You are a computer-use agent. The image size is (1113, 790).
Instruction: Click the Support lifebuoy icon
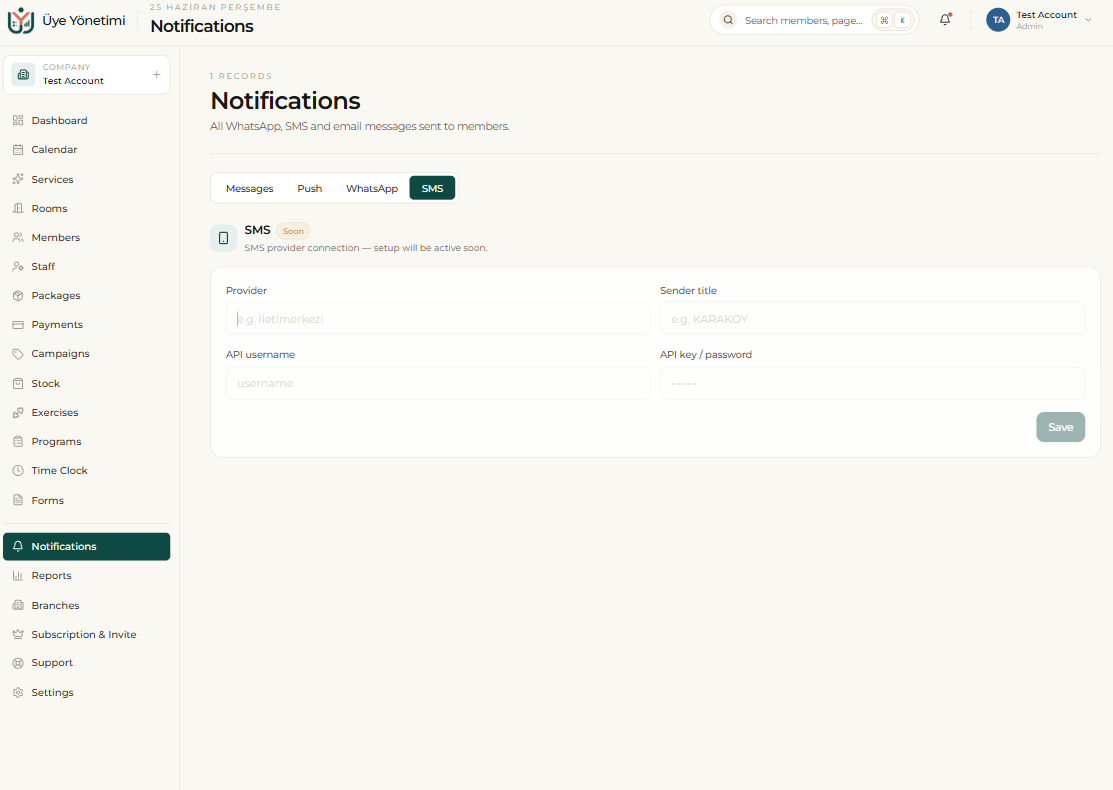click(18, 664)
